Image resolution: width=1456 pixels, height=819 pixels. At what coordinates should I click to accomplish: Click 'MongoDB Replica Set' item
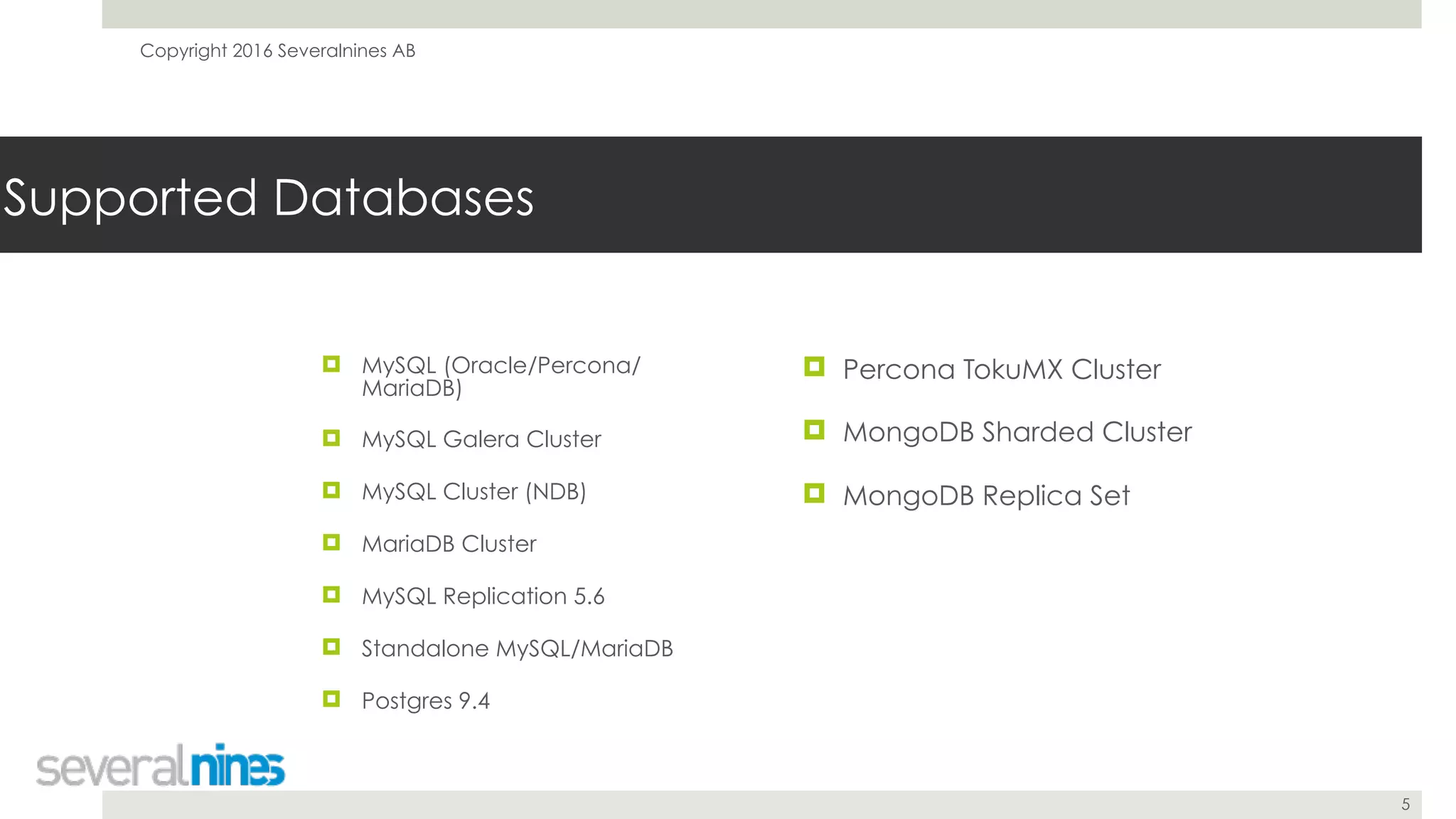986,496
